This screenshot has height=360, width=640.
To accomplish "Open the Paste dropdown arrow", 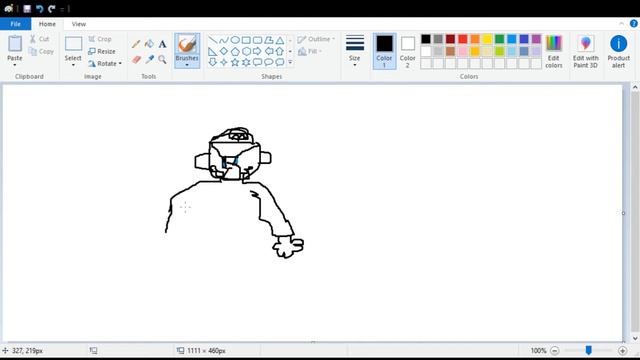I will tap(15, 65).
